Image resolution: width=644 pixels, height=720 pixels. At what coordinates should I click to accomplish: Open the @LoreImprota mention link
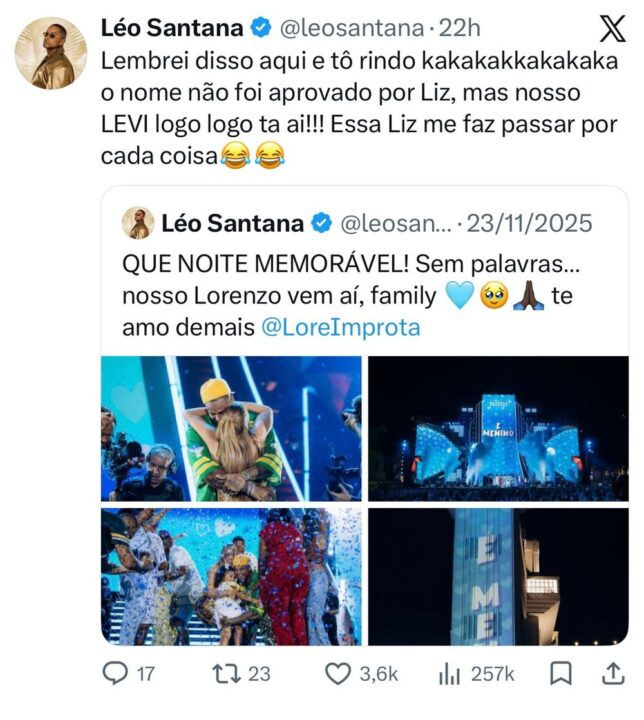click(354, 327)
